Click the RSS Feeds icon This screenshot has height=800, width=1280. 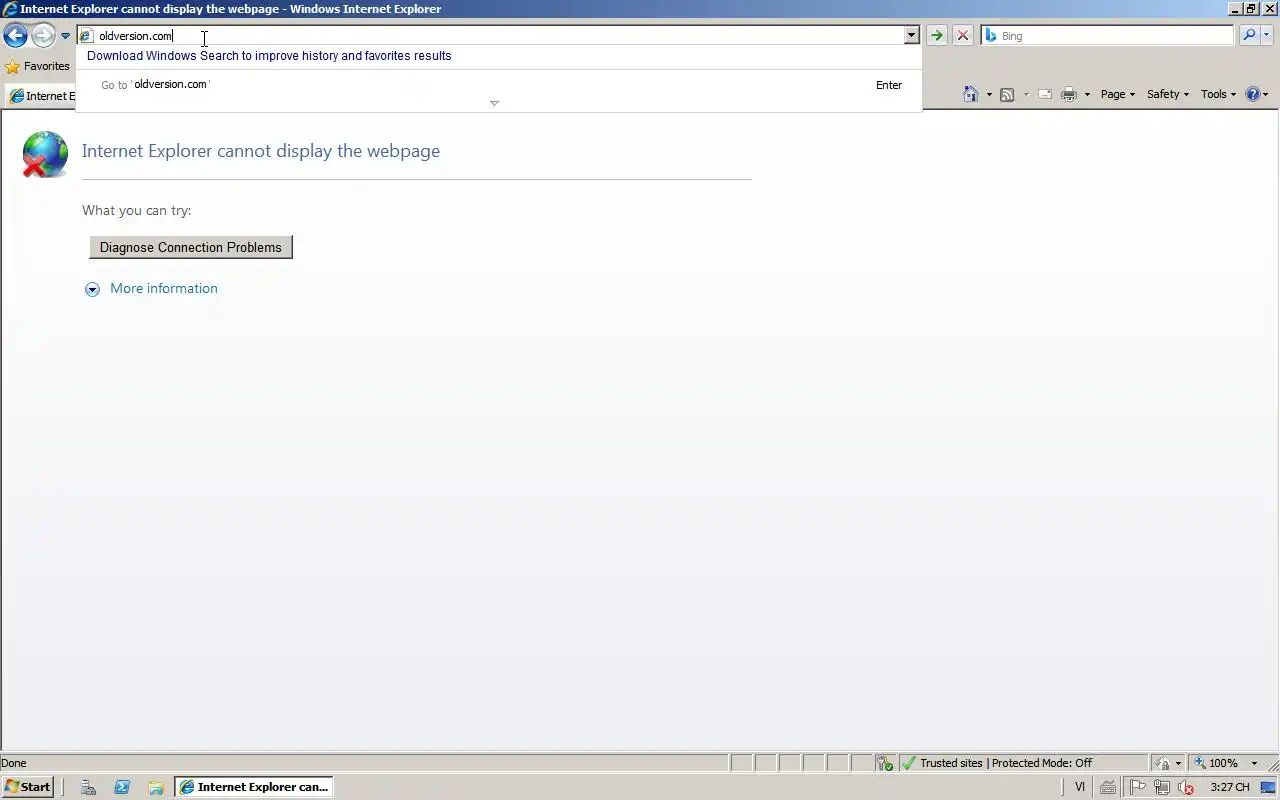click(x=1007, y=95)
